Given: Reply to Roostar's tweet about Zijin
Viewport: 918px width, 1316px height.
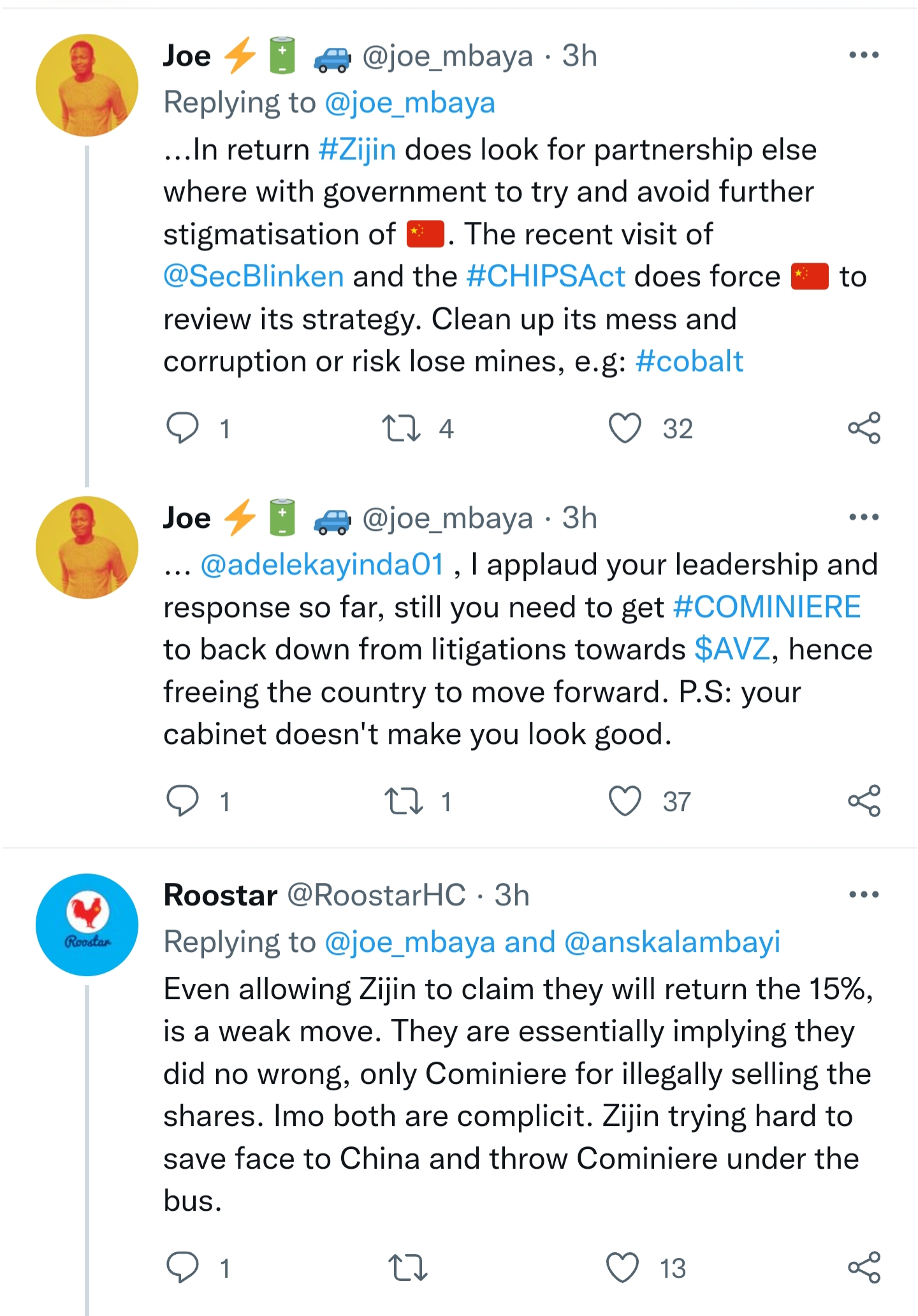Looking at the screenshot, I should click(182, 1268).
